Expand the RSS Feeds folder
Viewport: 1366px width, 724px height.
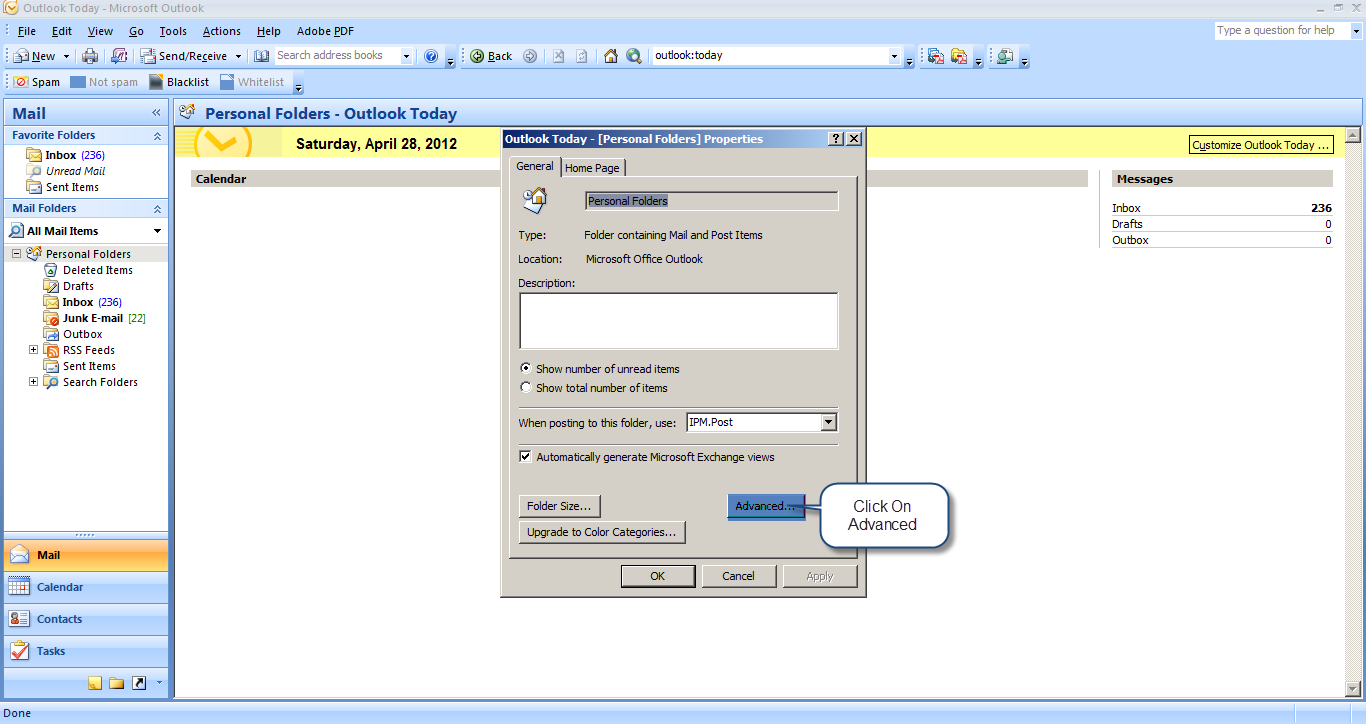[33, 350]
